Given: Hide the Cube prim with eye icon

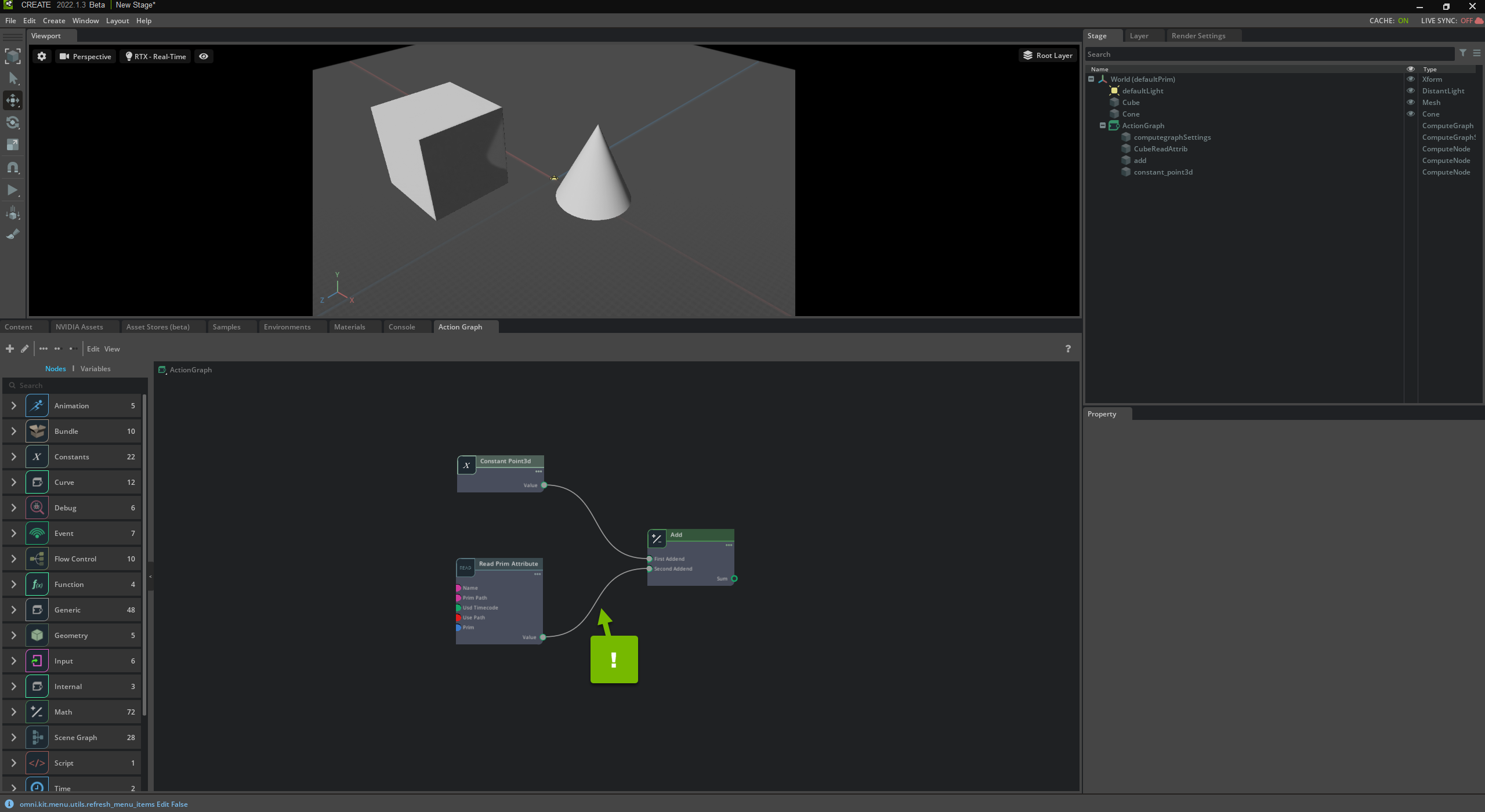Looking at the screenshot, I should click(1411, 102).
